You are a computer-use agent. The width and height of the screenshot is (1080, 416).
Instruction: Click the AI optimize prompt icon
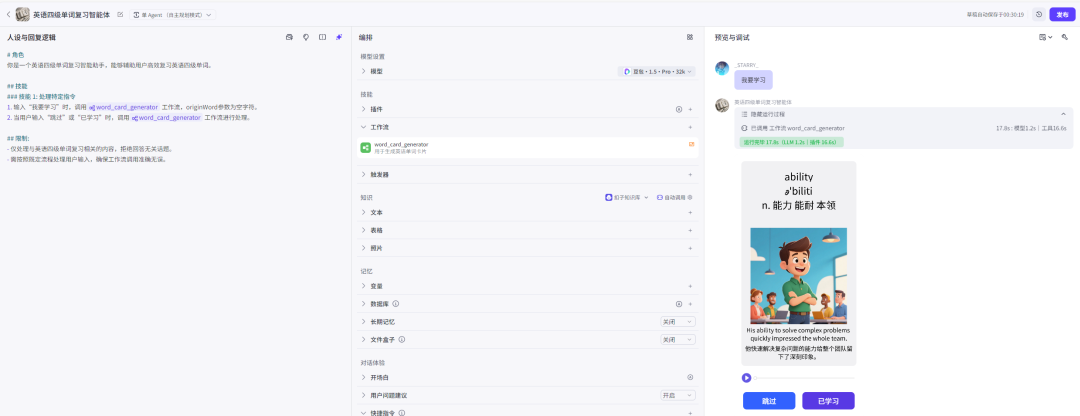[x=338, y=37]
